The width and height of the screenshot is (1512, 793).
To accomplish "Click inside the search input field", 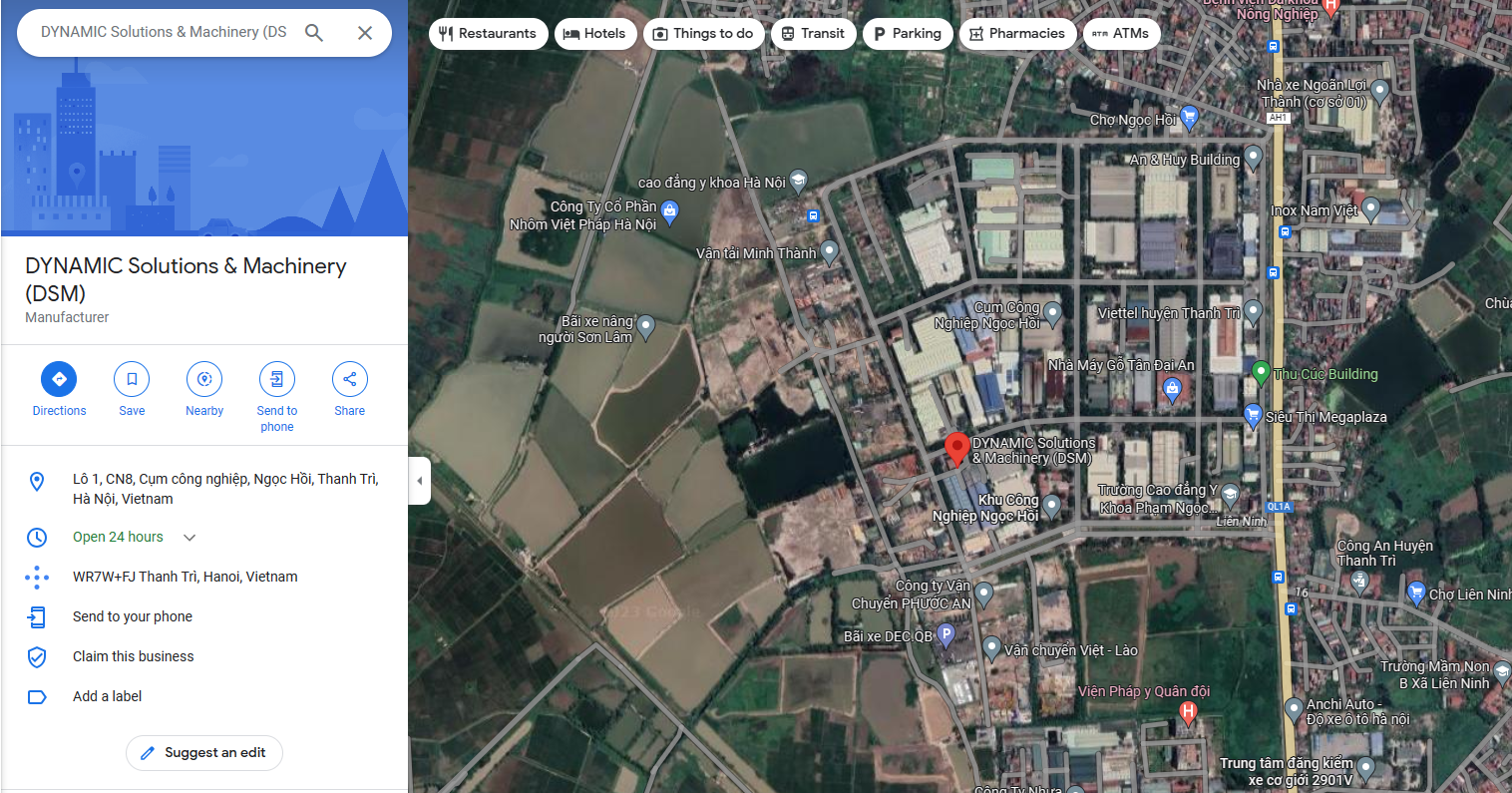I will click(x=165, y=33).
